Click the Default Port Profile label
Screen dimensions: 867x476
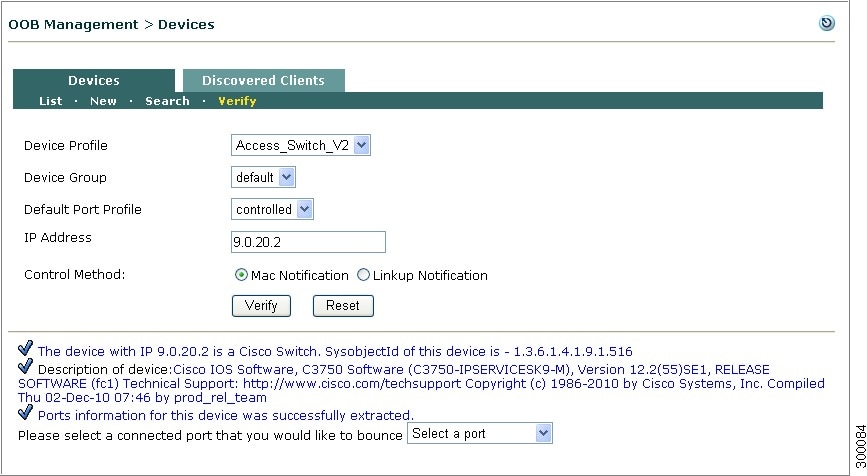(x=83, y=210)
